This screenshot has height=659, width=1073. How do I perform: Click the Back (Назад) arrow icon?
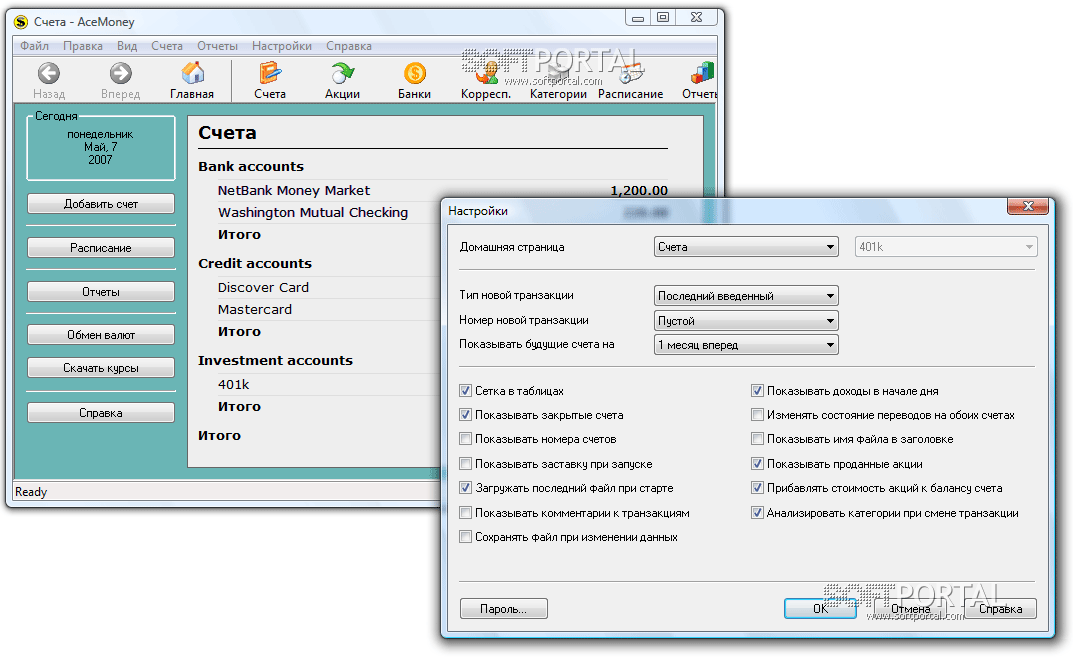49,73
